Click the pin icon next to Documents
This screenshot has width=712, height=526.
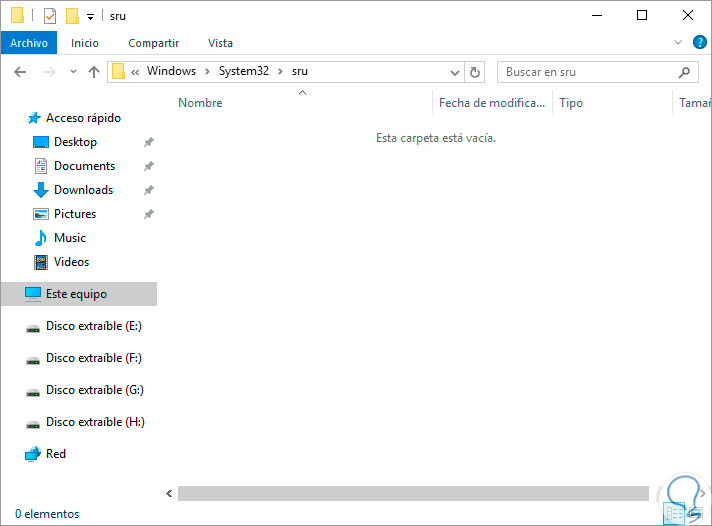pos(148,166)
